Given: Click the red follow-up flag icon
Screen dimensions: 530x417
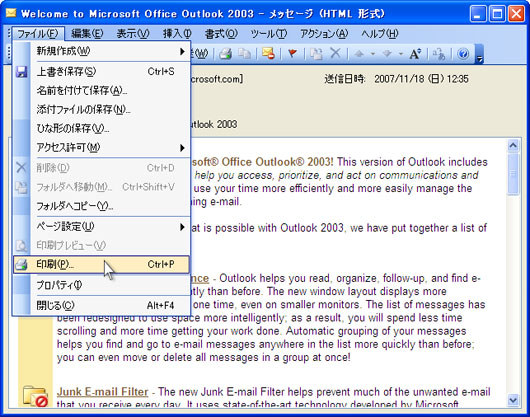Looking at the screenshot, I should click(x=292, y=54).
